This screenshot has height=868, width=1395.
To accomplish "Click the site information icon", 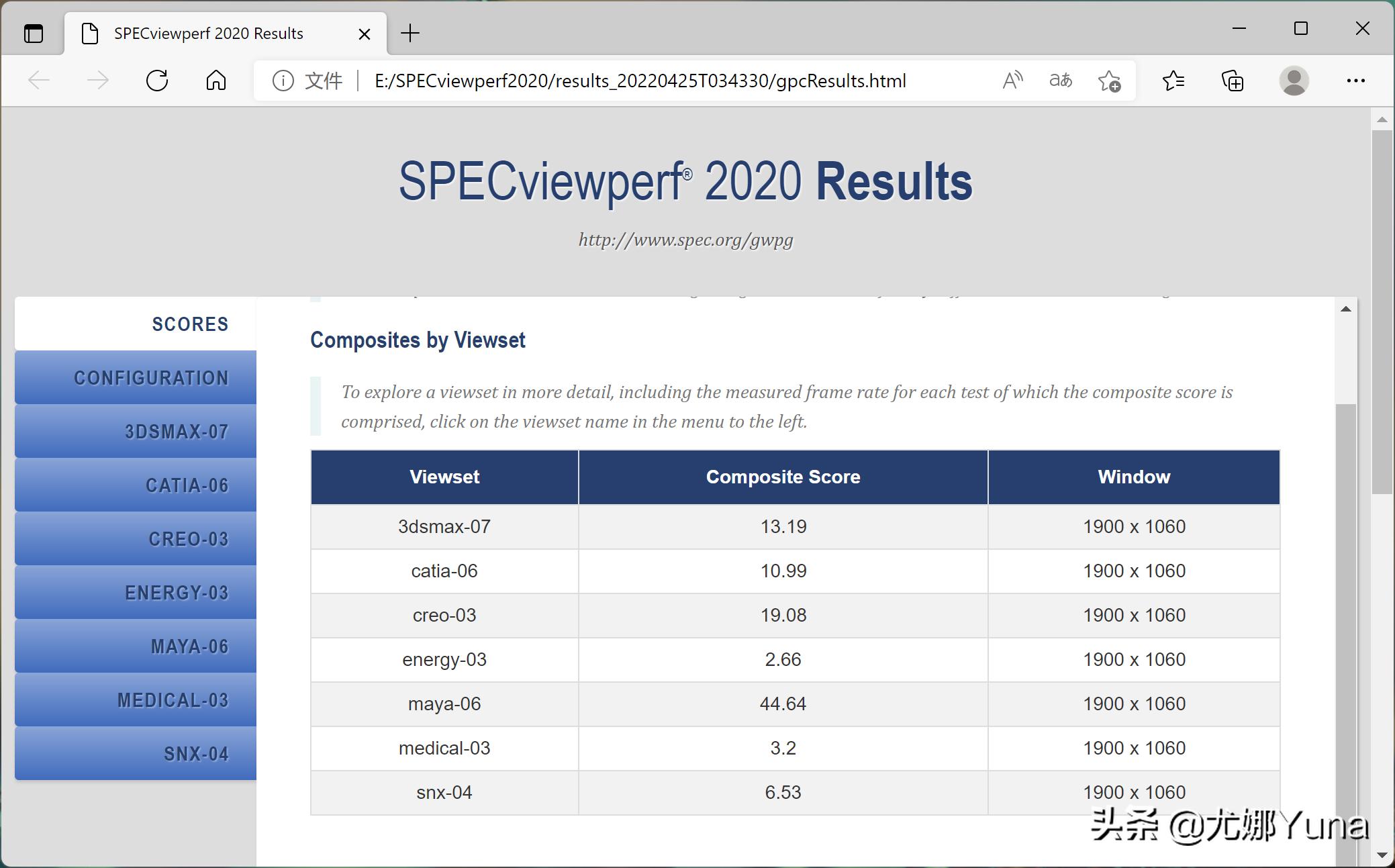I will (283, 81).
